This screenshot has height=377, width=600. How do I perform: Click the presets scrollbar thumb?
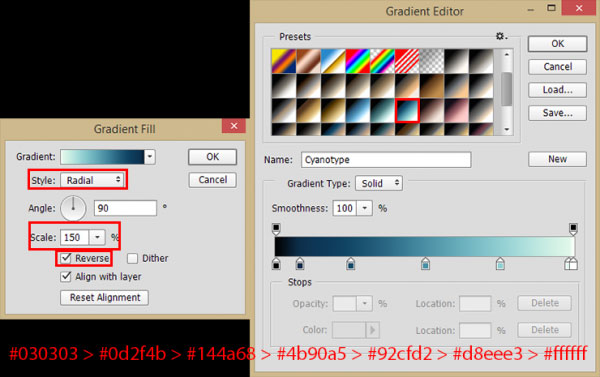pos(507,89)
